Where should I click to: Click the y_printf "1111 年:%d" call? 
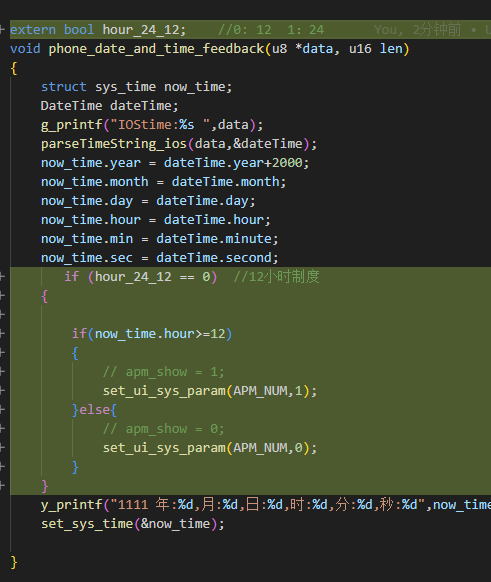(x=266, y=505)
